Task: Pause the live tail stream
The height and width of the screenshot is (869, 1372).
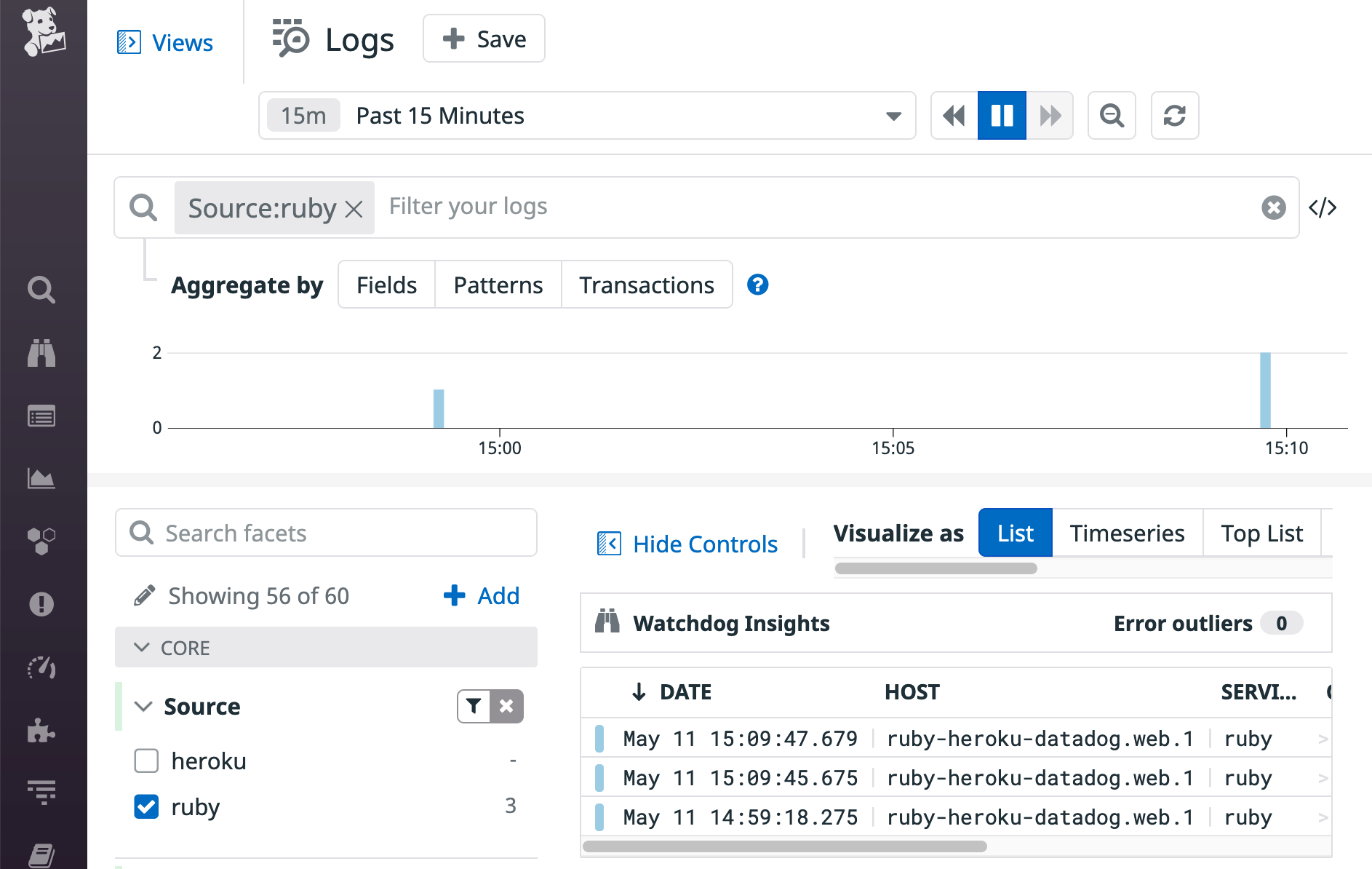Action: coord(1002,115)
